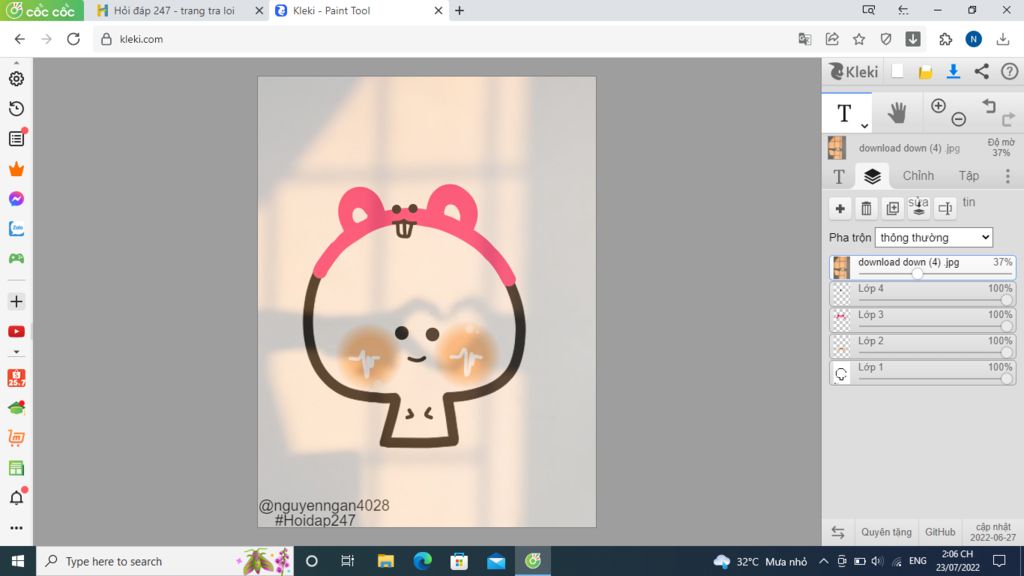This screenshot has height=576, width=1024.
Task: Open YouTube from the browser sidebar
Action: click(x=16, y=332)
